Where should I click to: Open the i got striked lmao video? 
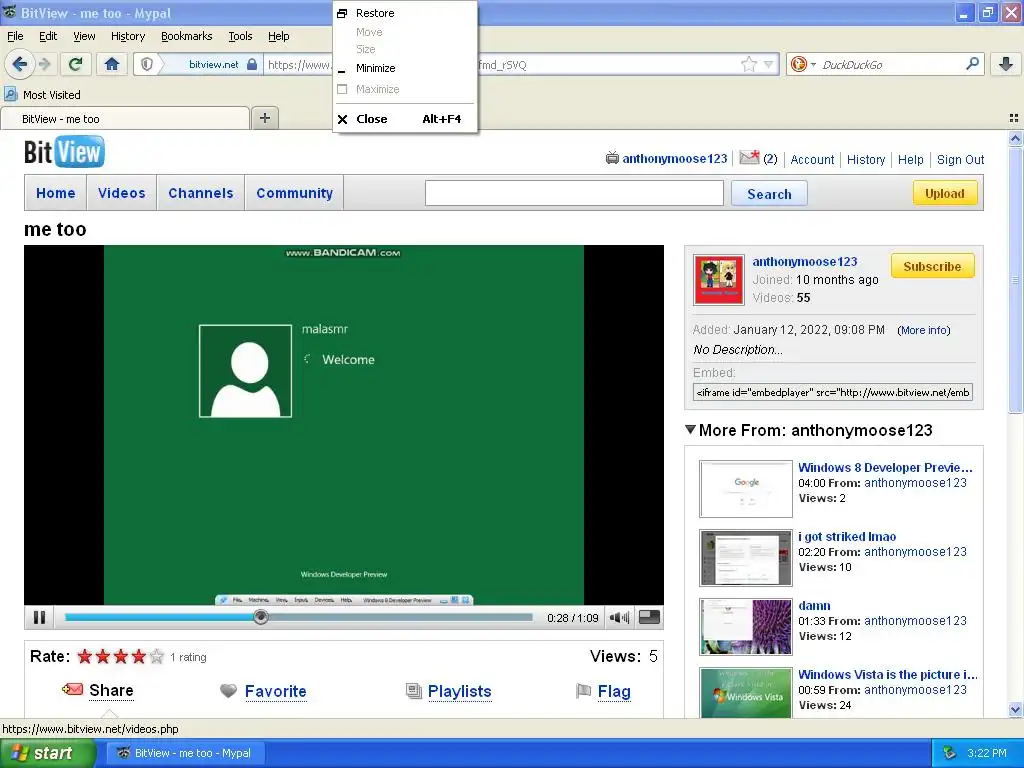click(x=846, y=536)
